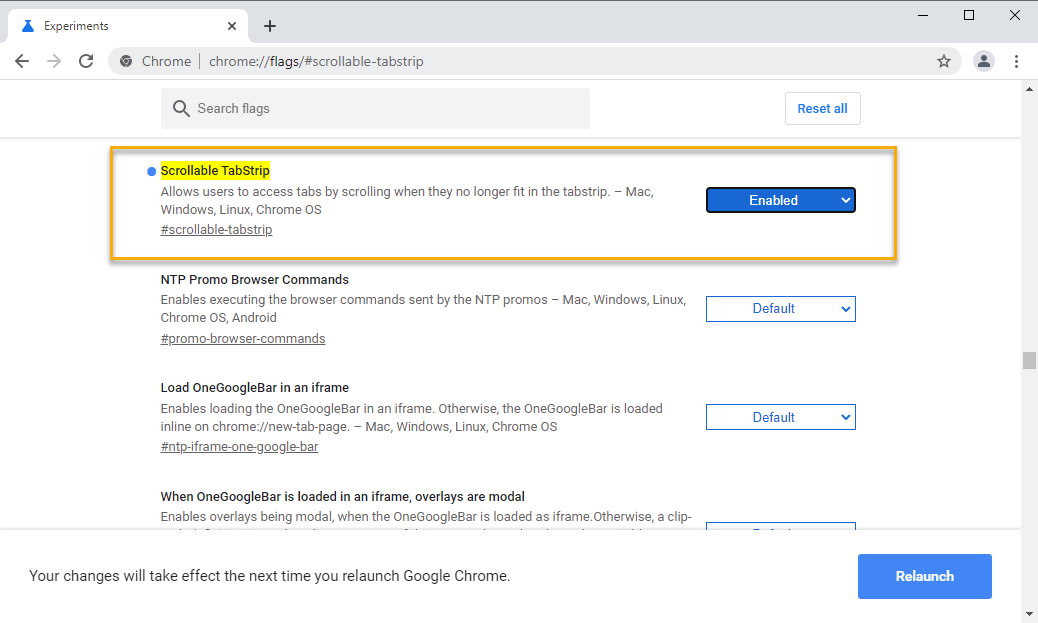This screenshot has height=623, width=1038.
Task: Open a new tab with plus button
Action: (x=269, y=26)
